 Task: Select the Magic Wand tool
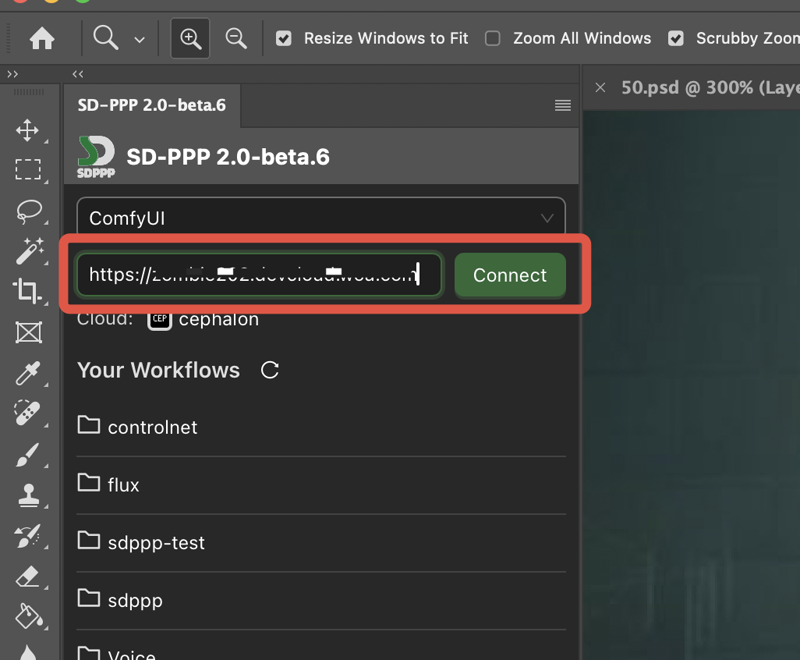click(29, 251)
